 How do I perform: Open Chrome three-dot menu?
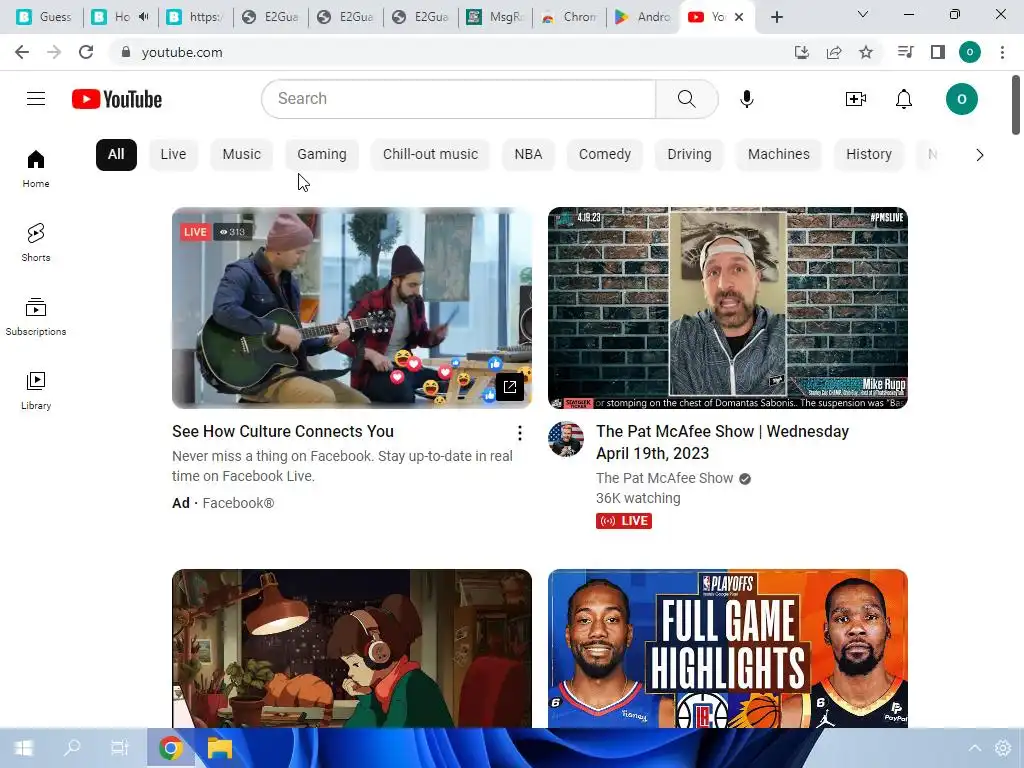point(1002,52)
